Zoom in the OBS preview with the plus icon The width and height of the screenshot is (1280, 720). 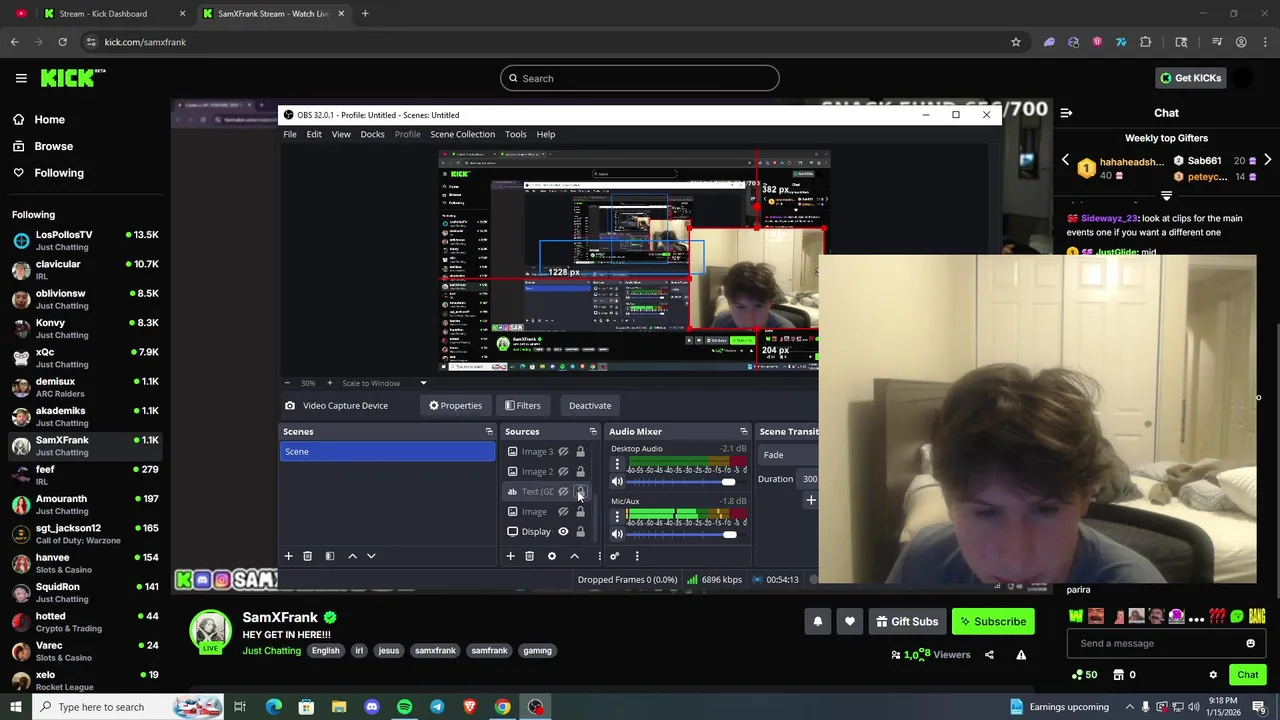pos(329,383)
